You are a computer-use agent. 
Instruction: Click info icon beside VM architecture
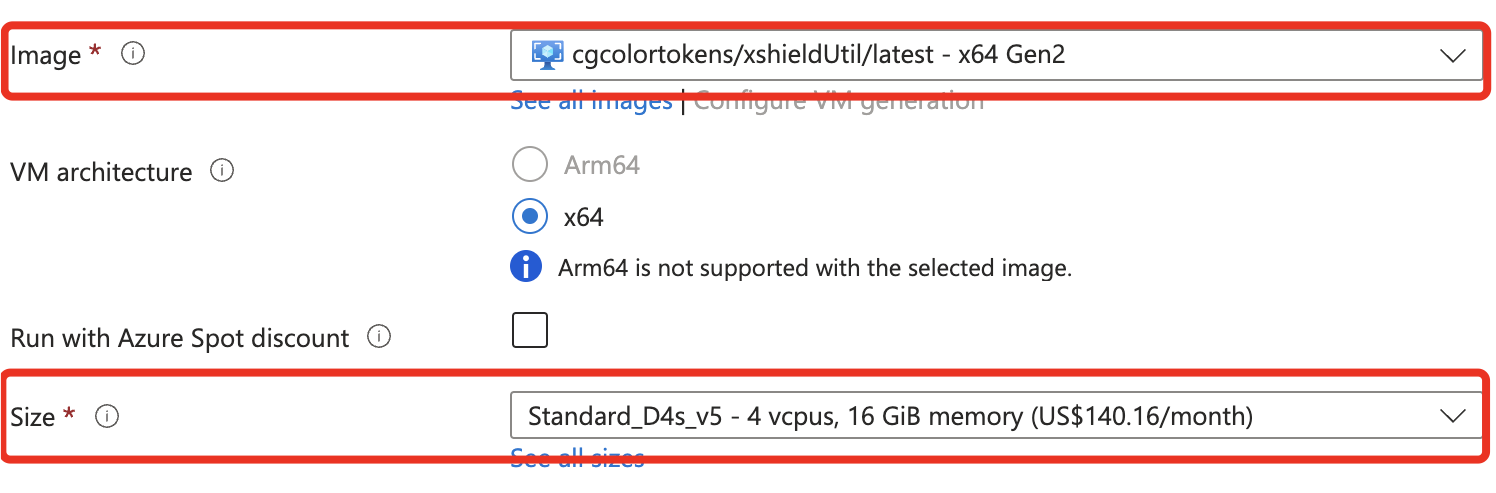(222, 171)
